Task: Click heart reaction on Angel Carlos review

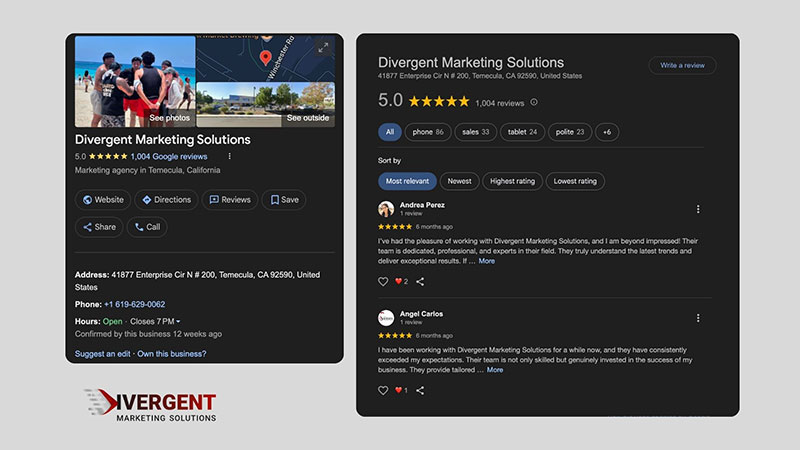Action: click(x=399, y=390)
